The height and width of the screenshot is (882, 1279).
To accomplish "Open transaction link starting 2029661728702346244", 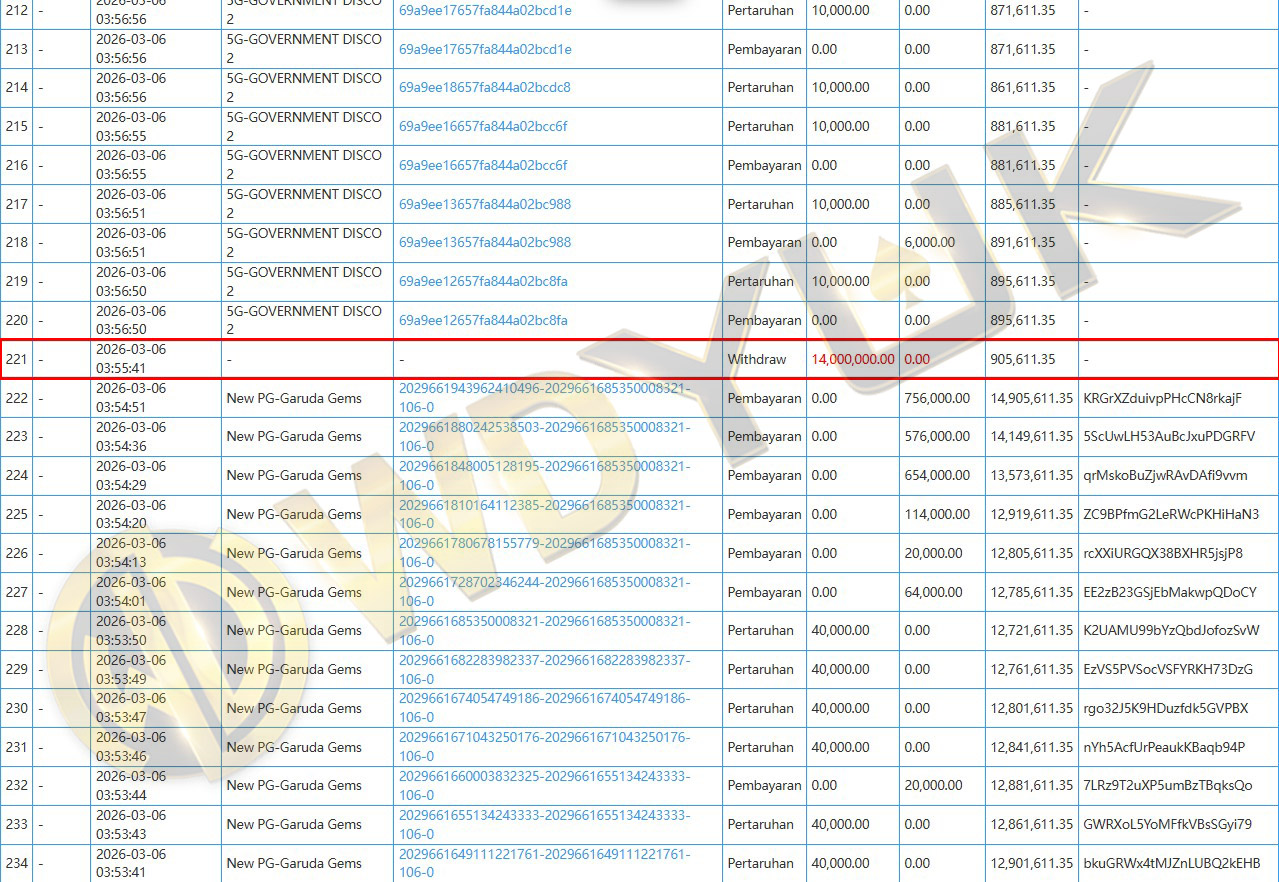I will [x=544, y=582].
